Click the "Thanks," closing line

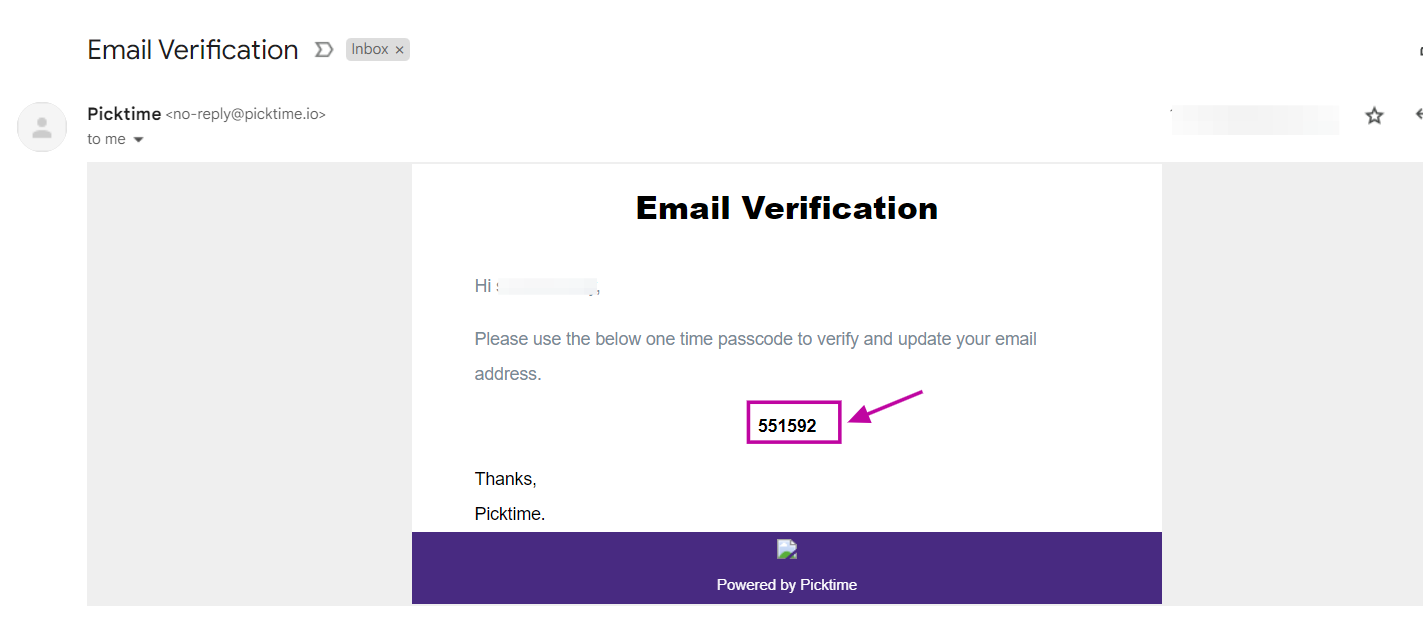pos(506,479)
